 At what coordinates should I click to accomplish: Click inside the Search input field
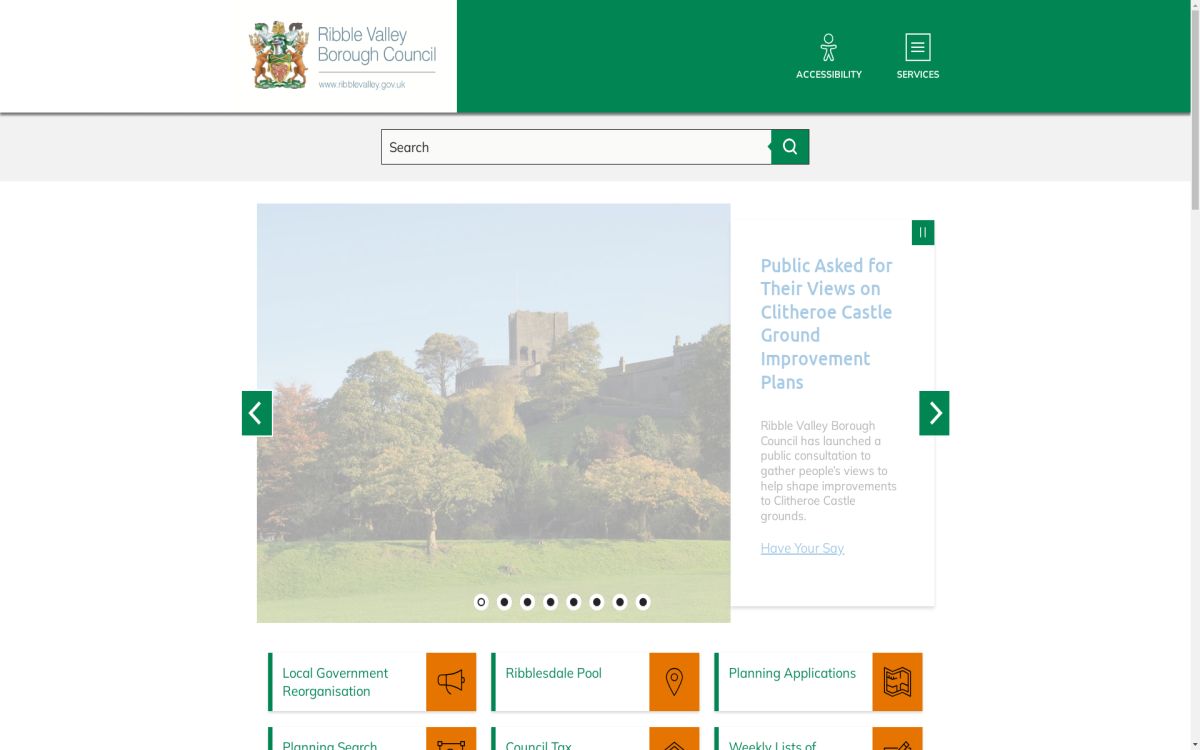(x=575, y=146)
